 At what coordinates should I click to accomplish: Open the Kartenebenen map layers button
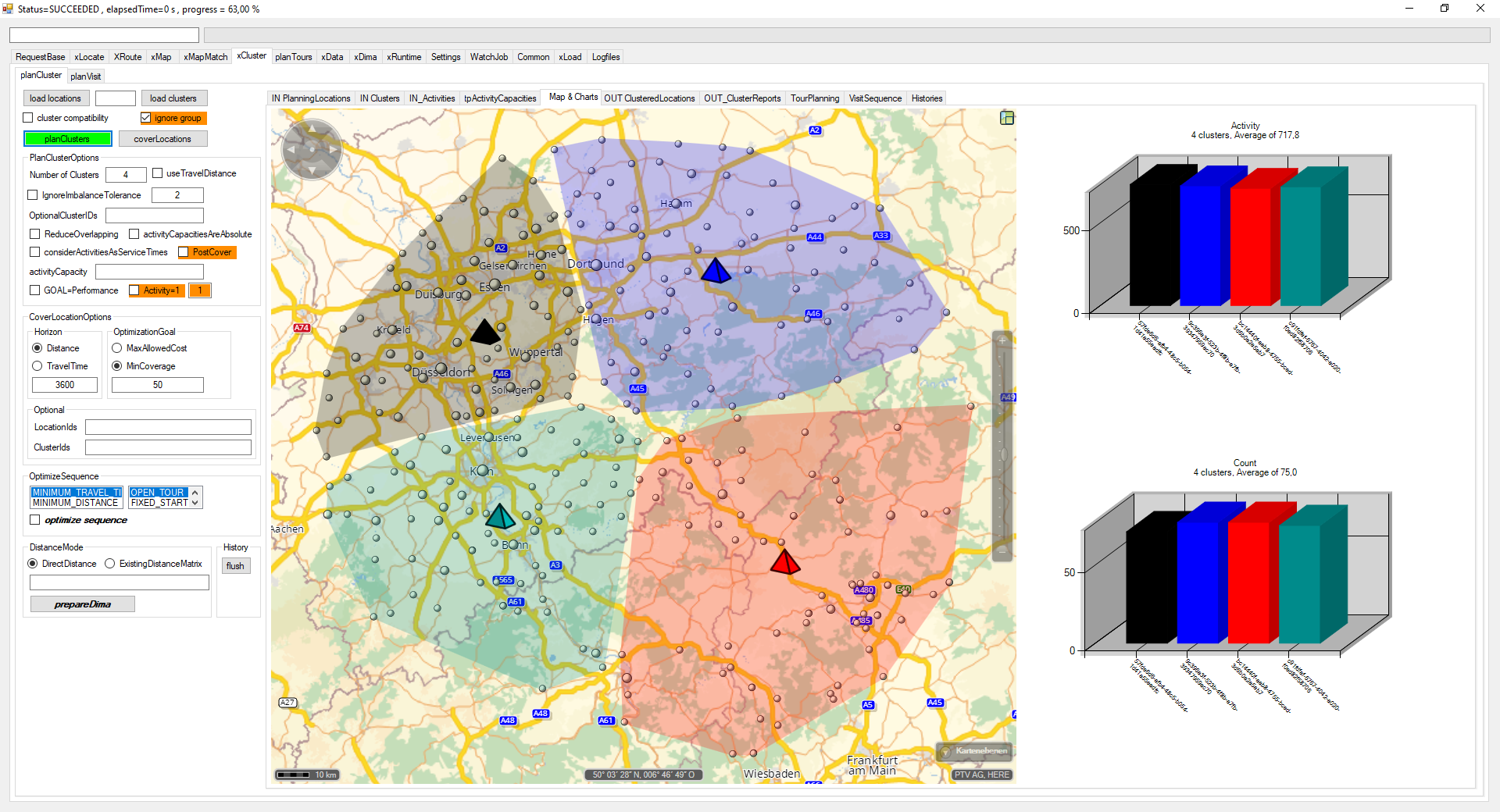tap(974, 751)
